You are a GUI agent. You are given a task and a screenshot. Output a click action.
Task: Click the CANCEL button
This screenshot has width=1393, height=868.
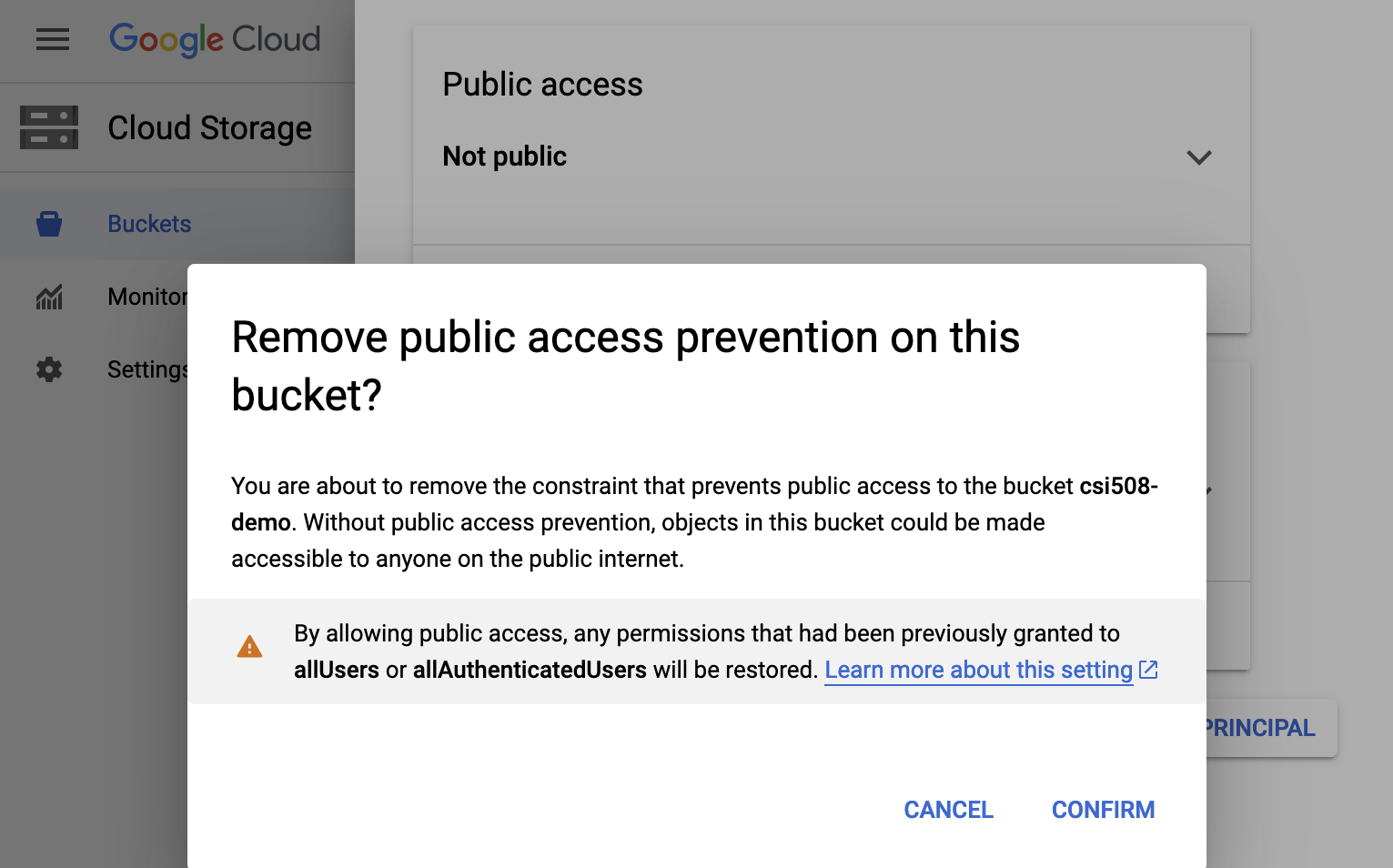(948, 809)
